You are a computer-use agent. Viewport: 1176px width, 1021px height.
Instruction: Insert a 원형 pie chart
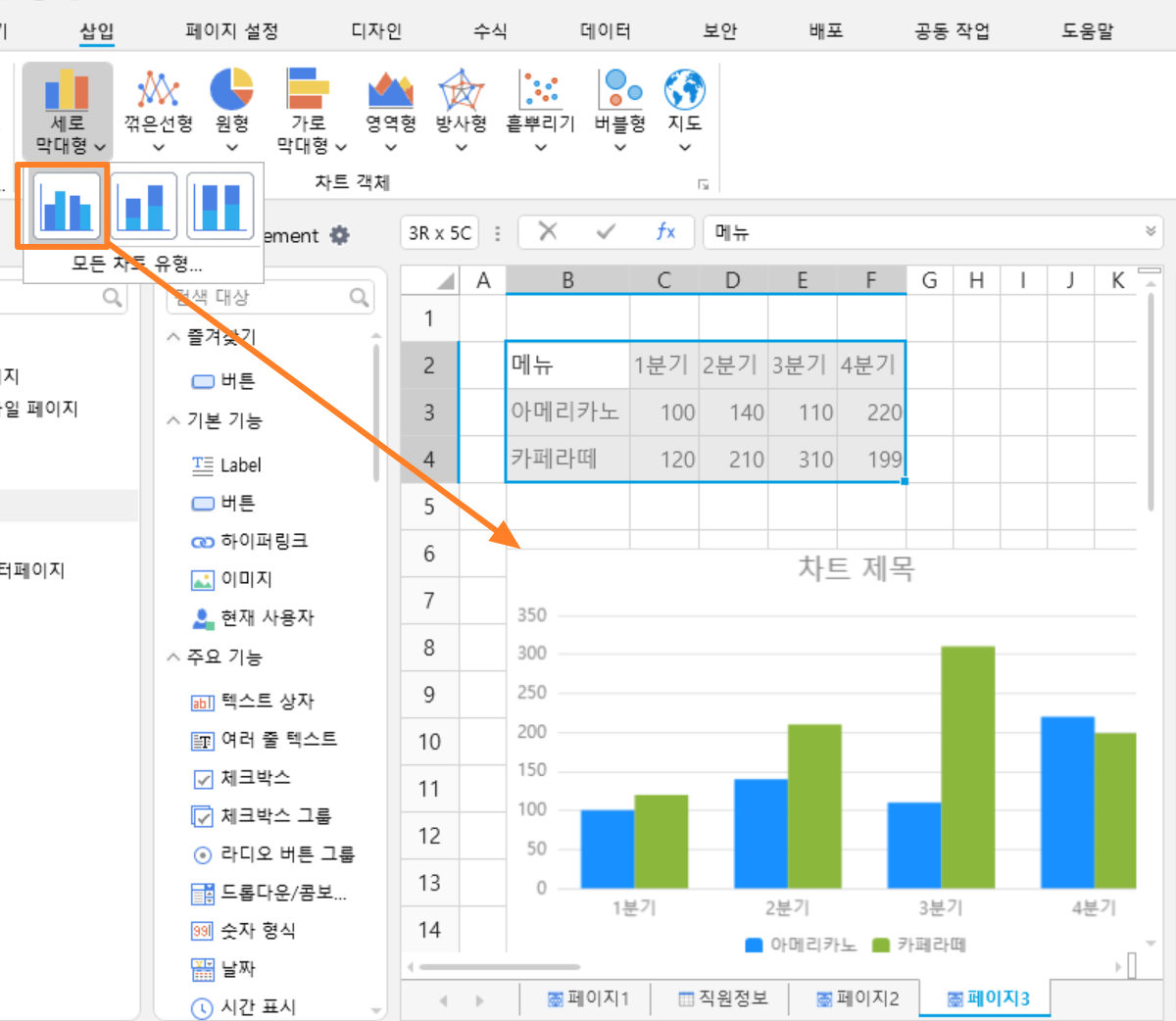pos(232,110)
